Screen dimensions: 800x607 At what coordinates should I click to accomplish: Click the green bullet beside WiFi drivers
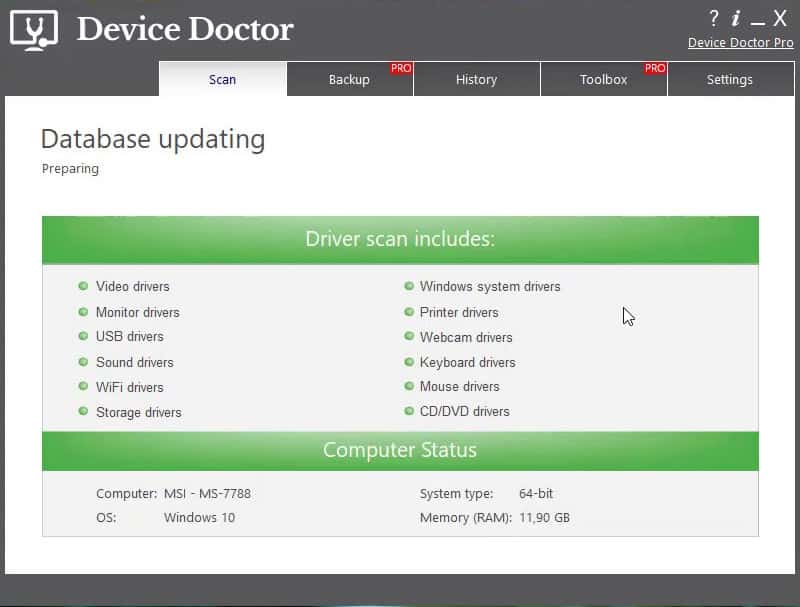[83, 386]
